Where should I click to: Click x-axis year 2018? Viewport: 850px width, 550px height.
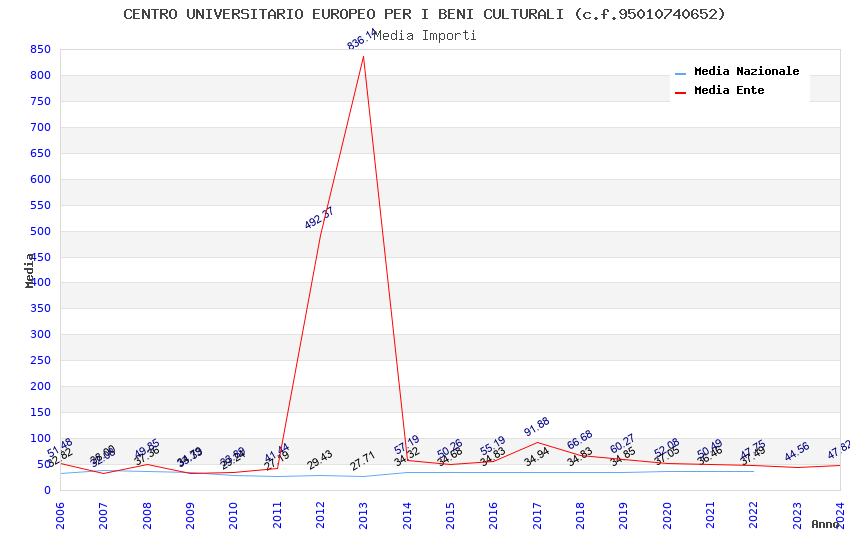click(581, 515)
